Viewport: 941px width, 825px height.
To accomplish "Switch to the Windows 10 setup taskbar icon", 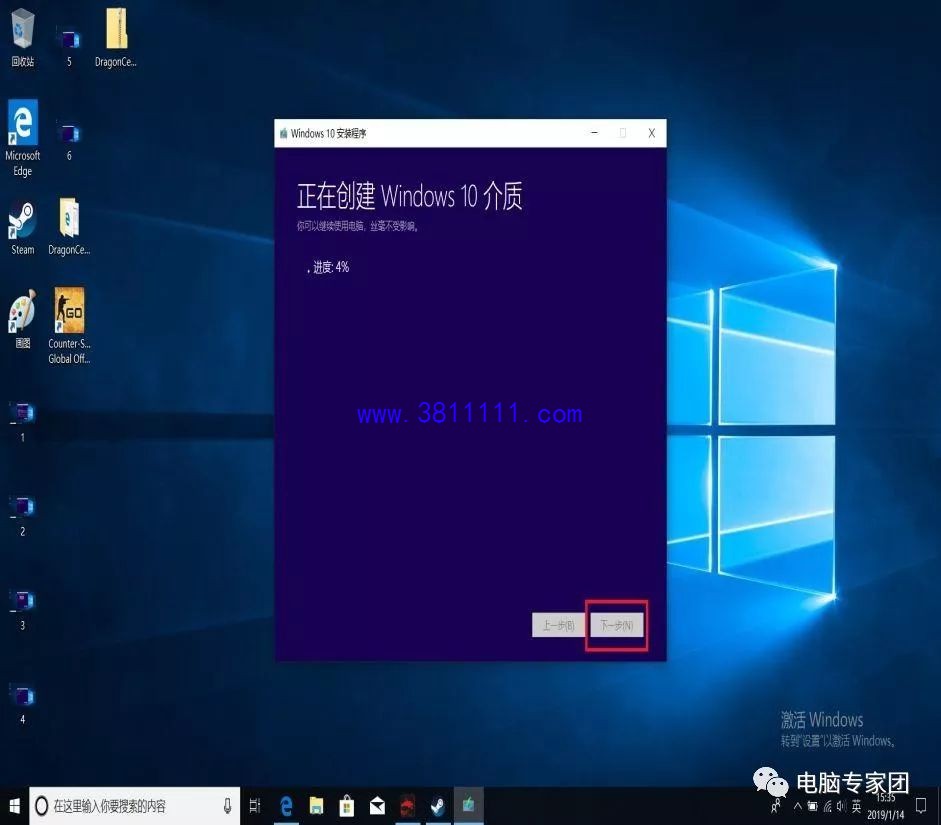I will [x=469, y=806].
